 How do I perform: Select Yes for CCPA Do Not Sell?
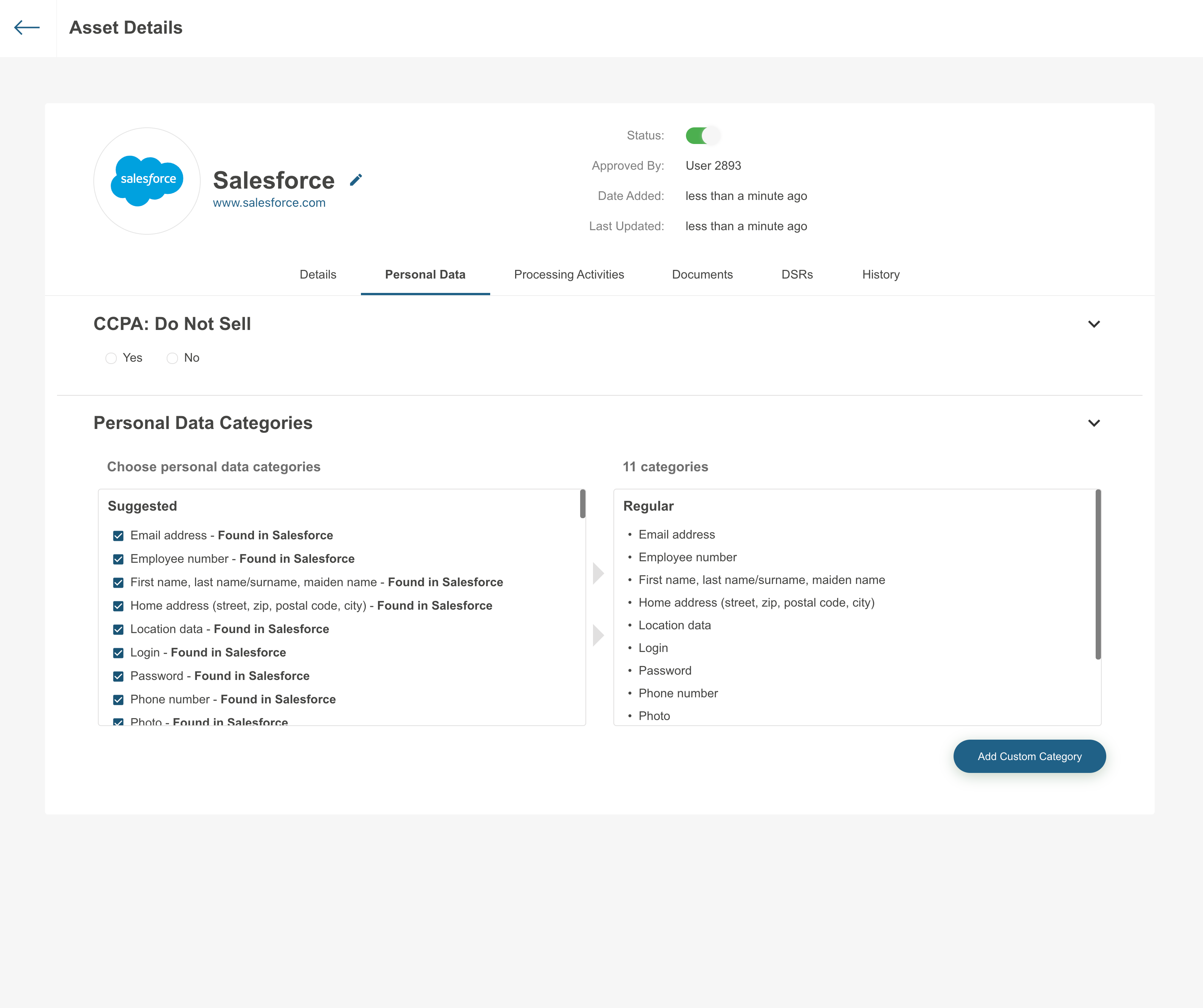(111, 359)
